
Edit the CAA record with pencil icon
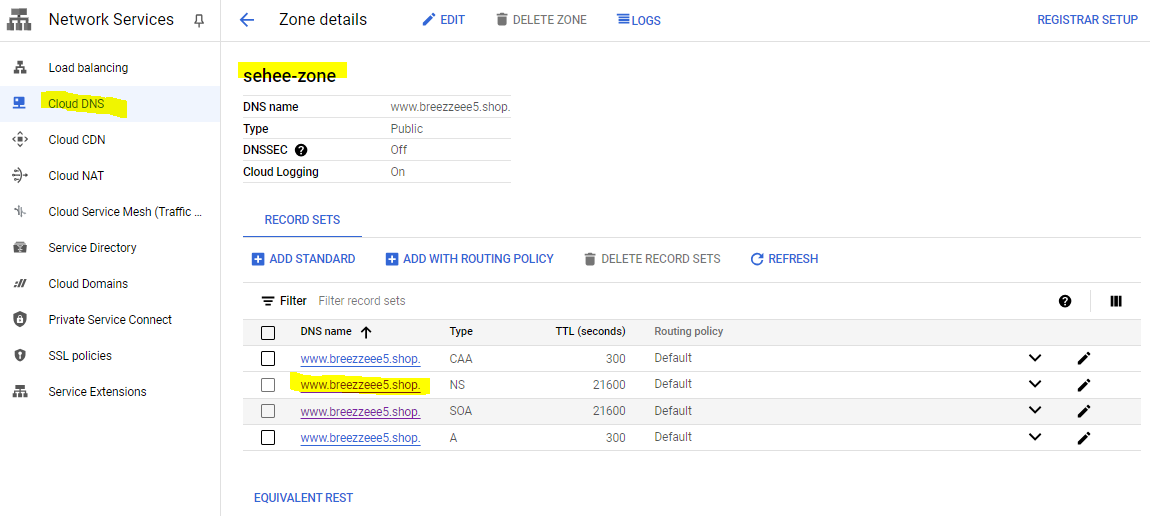tap(1084, 358)
